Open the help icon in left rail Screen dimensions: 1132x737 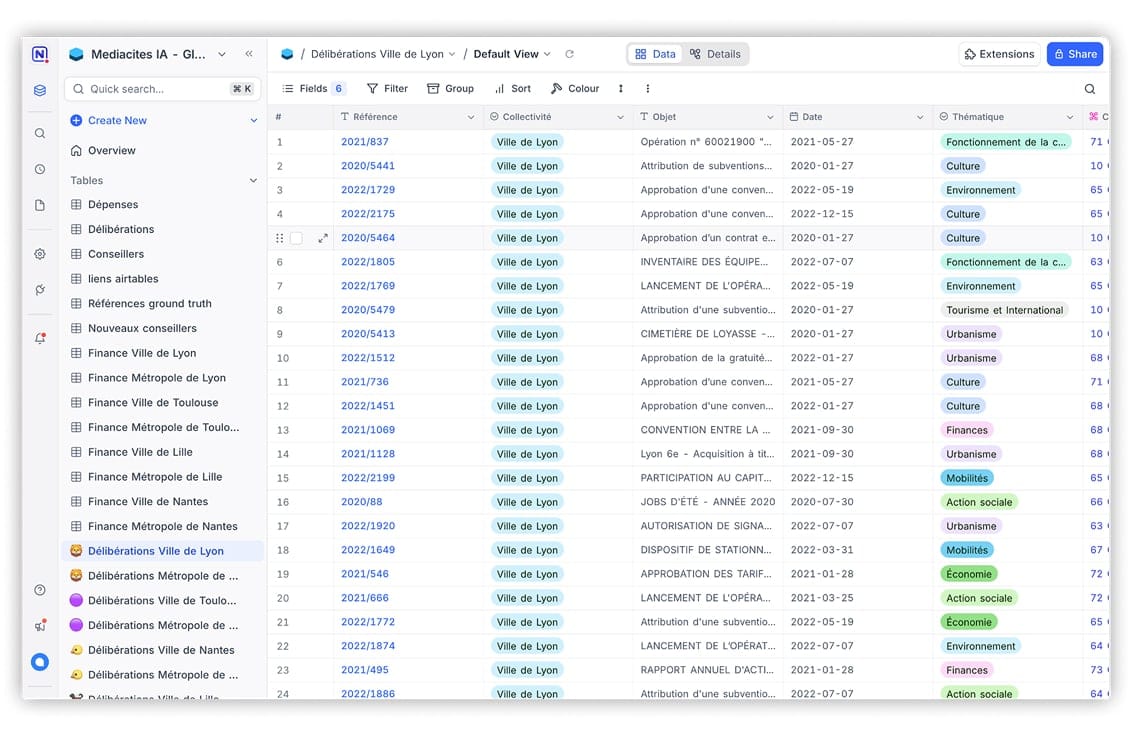click(40, 590)
